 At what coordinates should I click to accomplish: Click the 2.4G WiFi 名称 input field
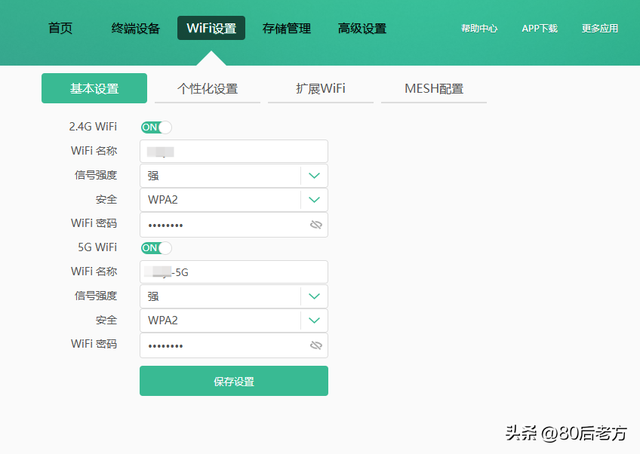233,152
